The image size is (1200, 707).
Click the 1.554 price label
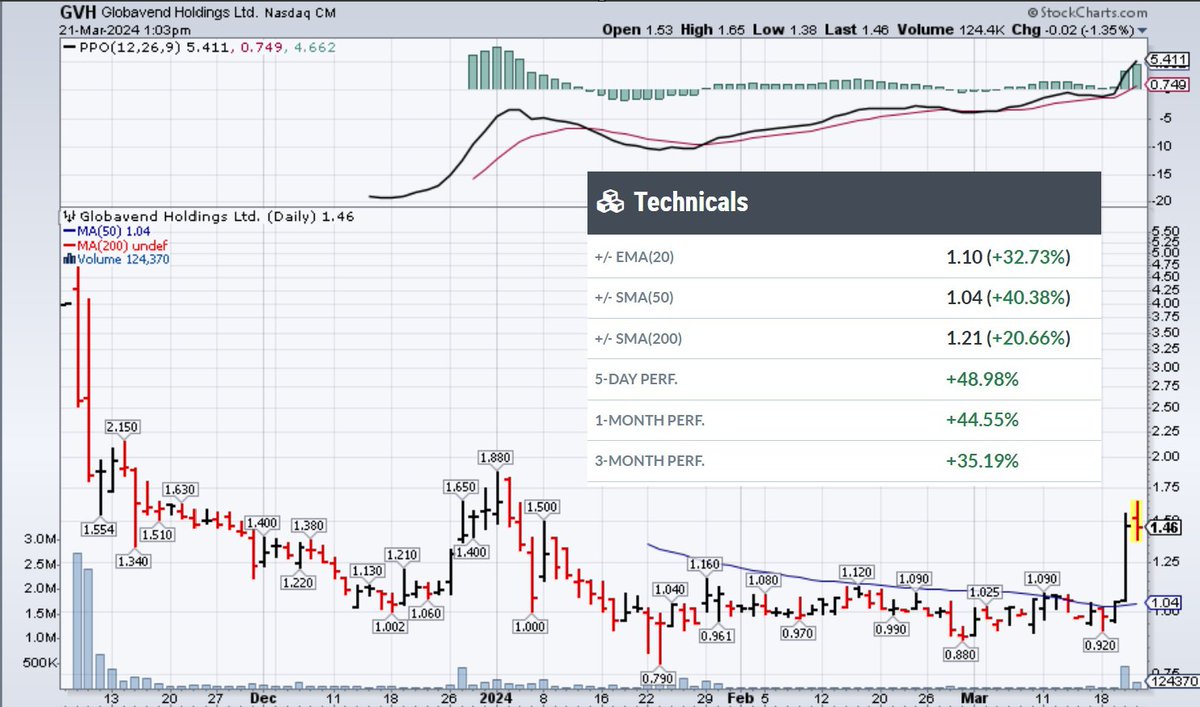[97, 528]
